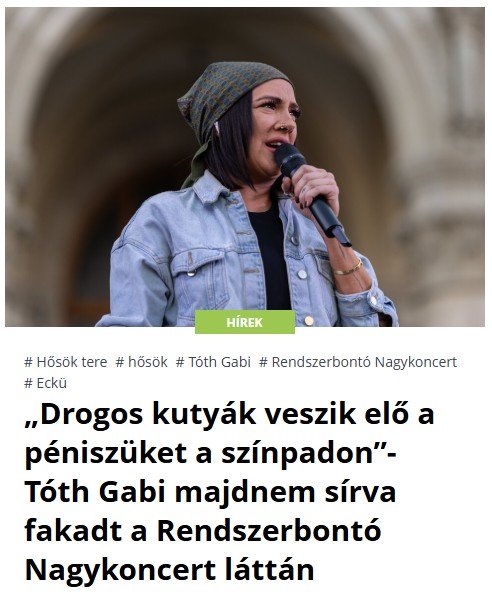Screen dimensions: 492x598
Task: Open the article headline beginning 'Drogos kutyák'
Action: [230, 492]
